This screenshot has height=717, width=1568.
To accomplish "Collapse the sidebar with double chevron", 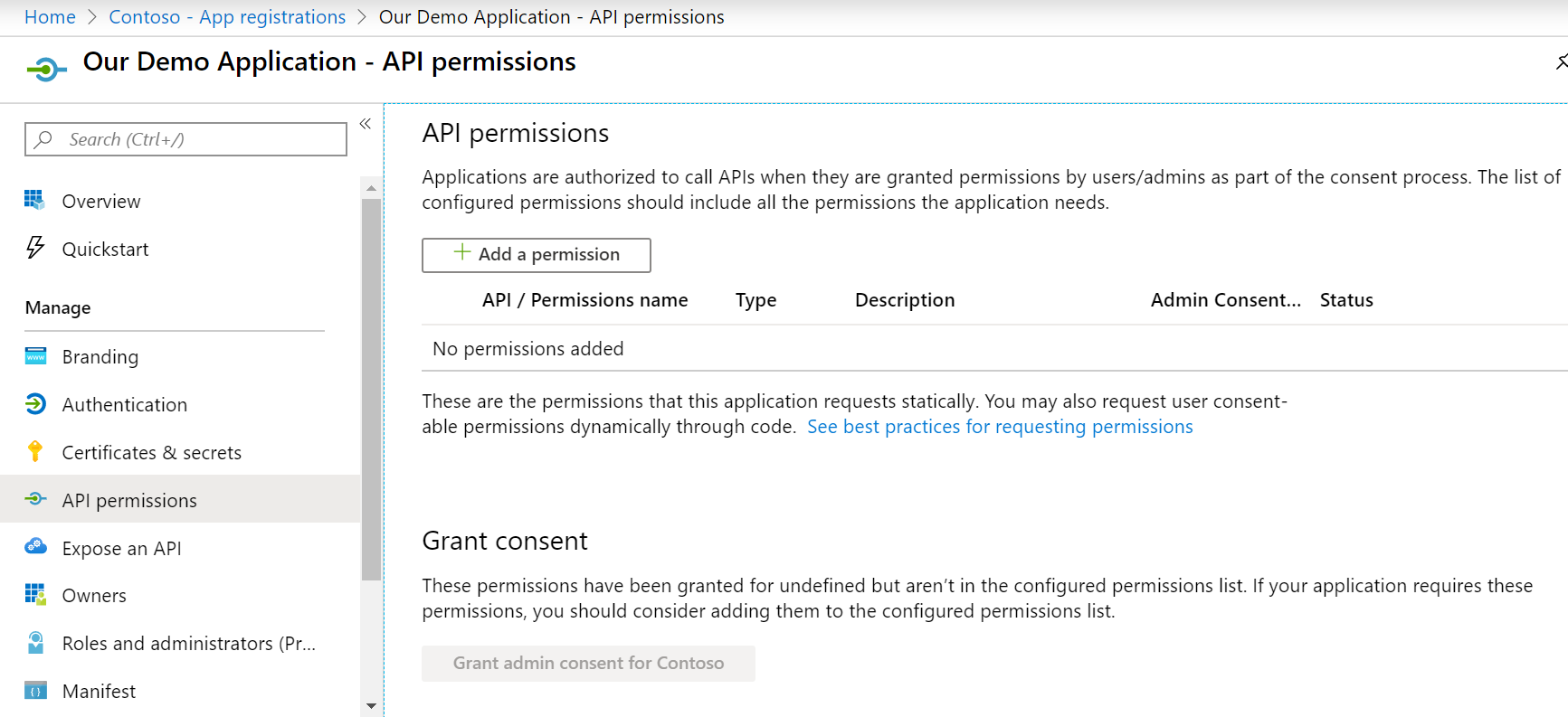I will (x=366, y=124).
